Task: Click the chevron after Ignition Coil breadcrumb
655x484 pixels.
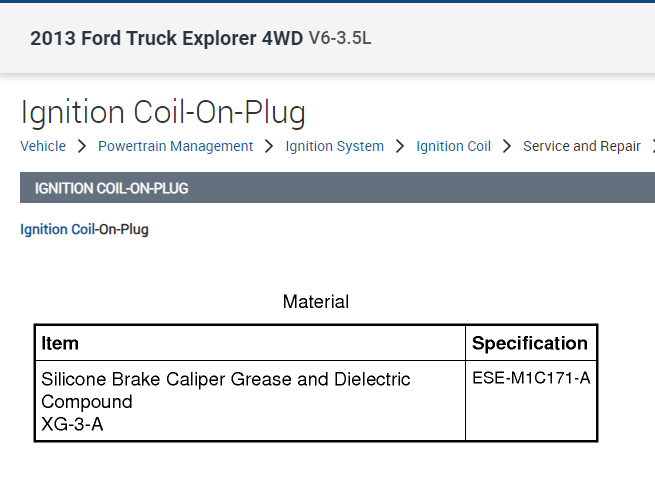Action: point(507,146)
